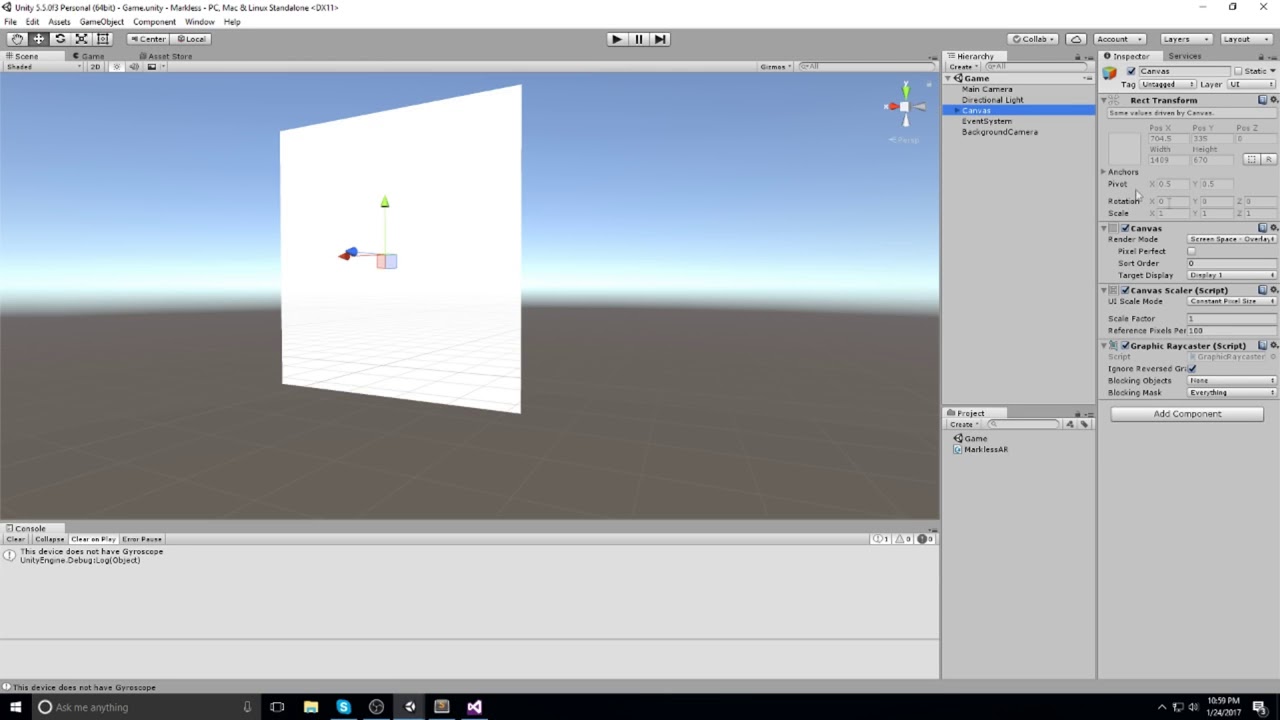
Task: Toggle the Canvas GameObject active checkbox
Action: pyautogui.click(x=1131, y=71)
